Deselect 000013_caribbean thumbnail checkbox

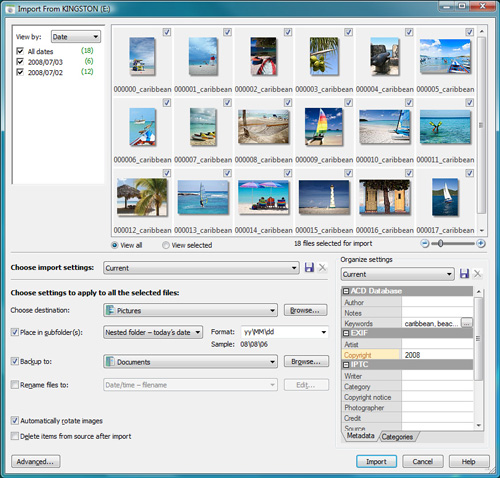(227, 173)
